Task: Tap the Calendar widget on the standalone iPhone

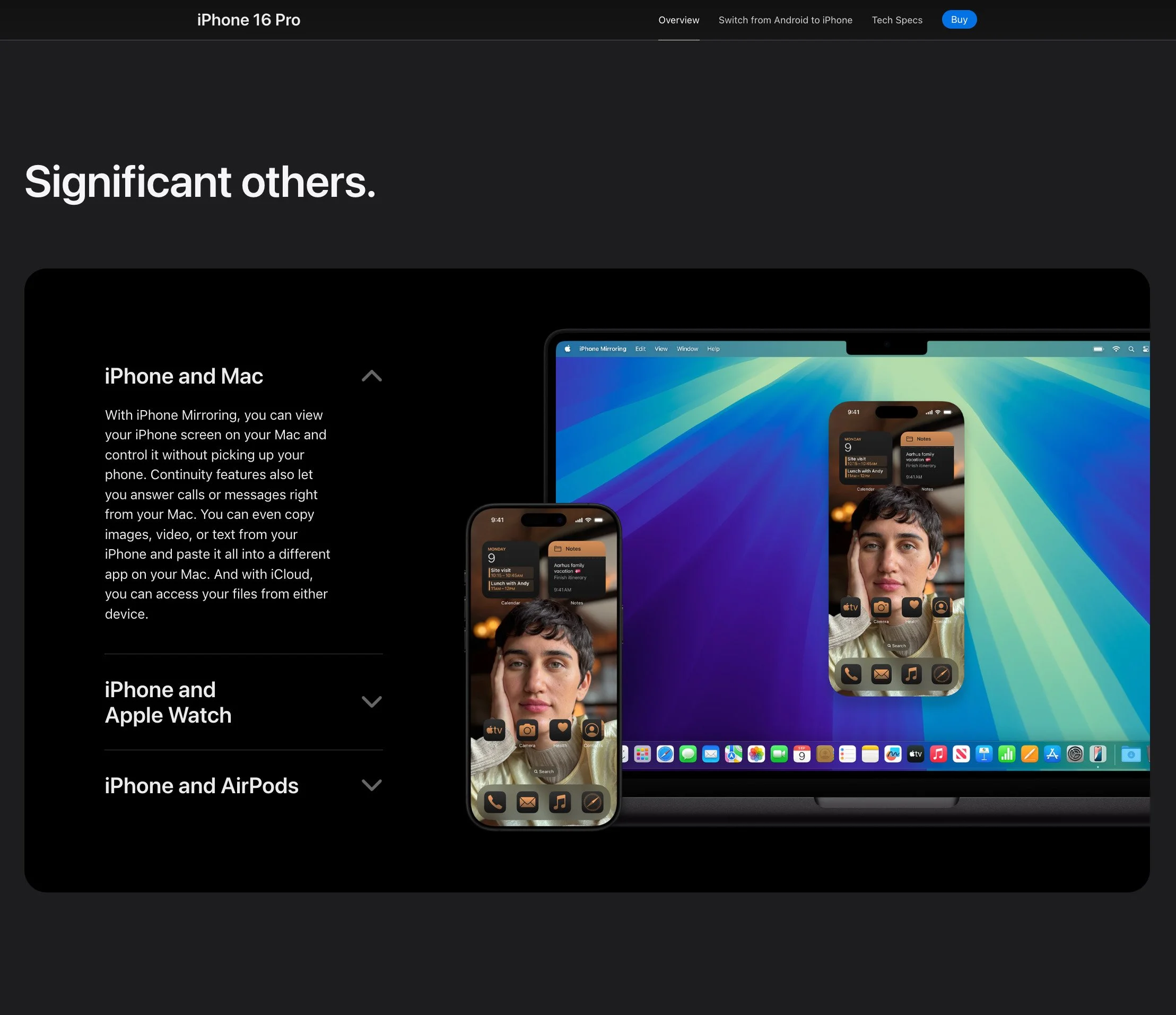Action: [510, 570]
